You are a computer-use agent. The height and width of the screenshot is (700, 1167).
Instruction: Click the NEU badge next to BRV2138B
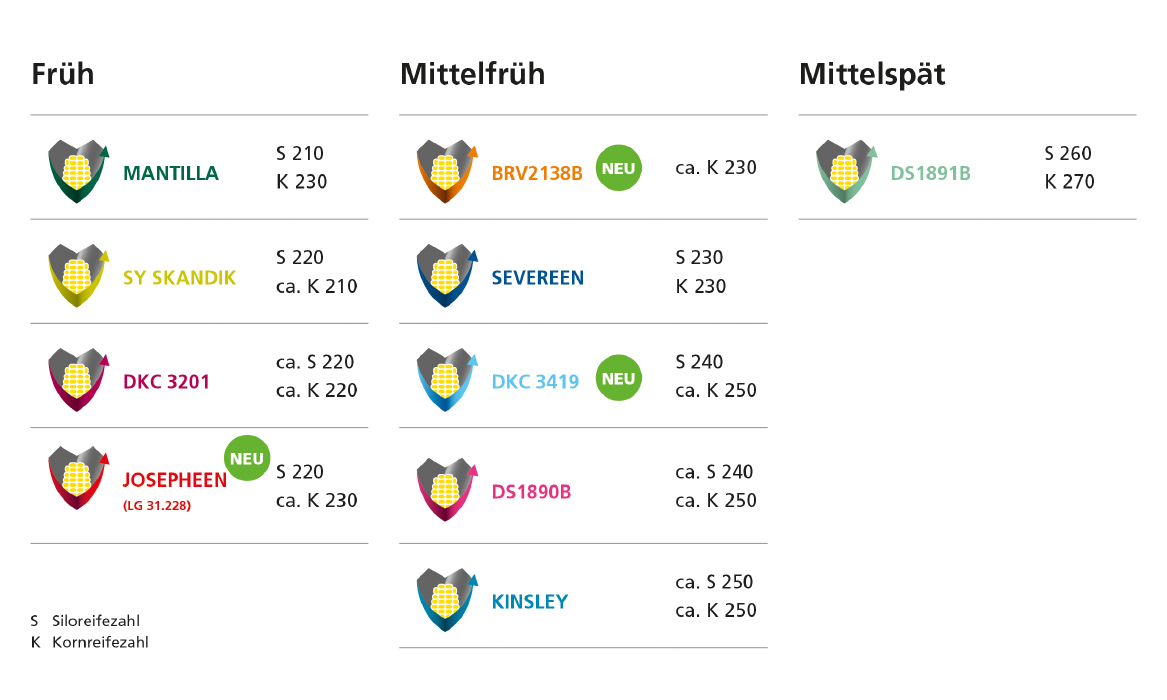(x=618, y=168)
